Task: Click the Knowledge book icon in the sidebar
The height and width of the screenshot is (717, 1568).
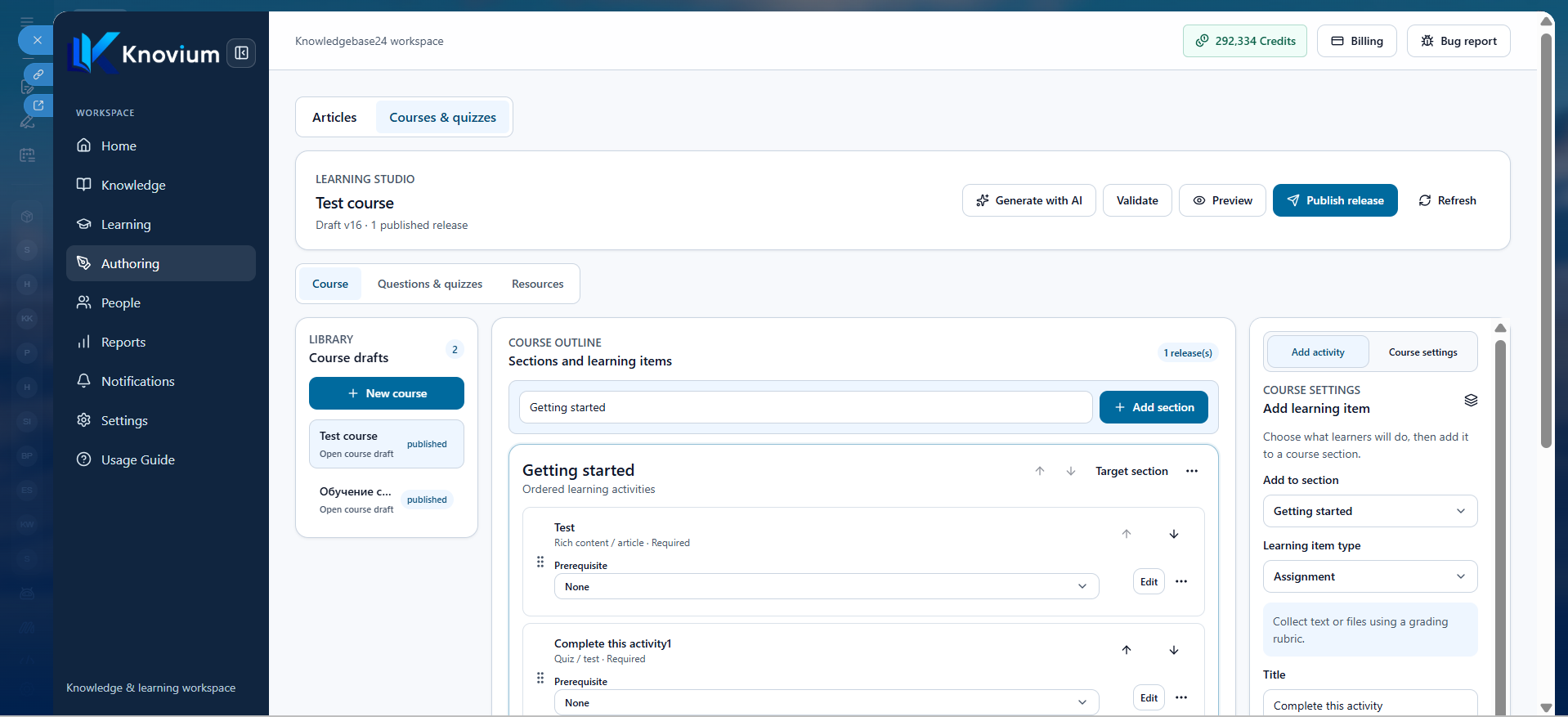Action: [x=83, y=185]
